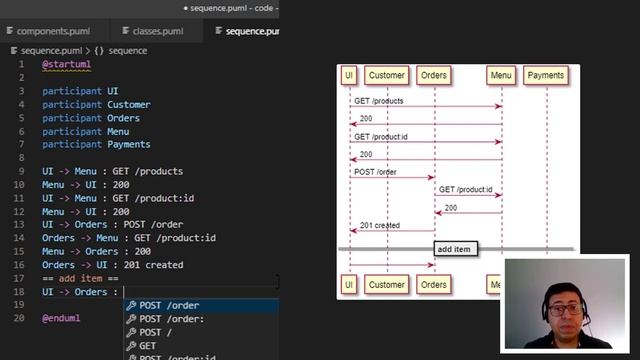Click 'GET /products' message label in diagram
Image resolution: width=640 pixels, height=360 pixels.
(379, 101)
